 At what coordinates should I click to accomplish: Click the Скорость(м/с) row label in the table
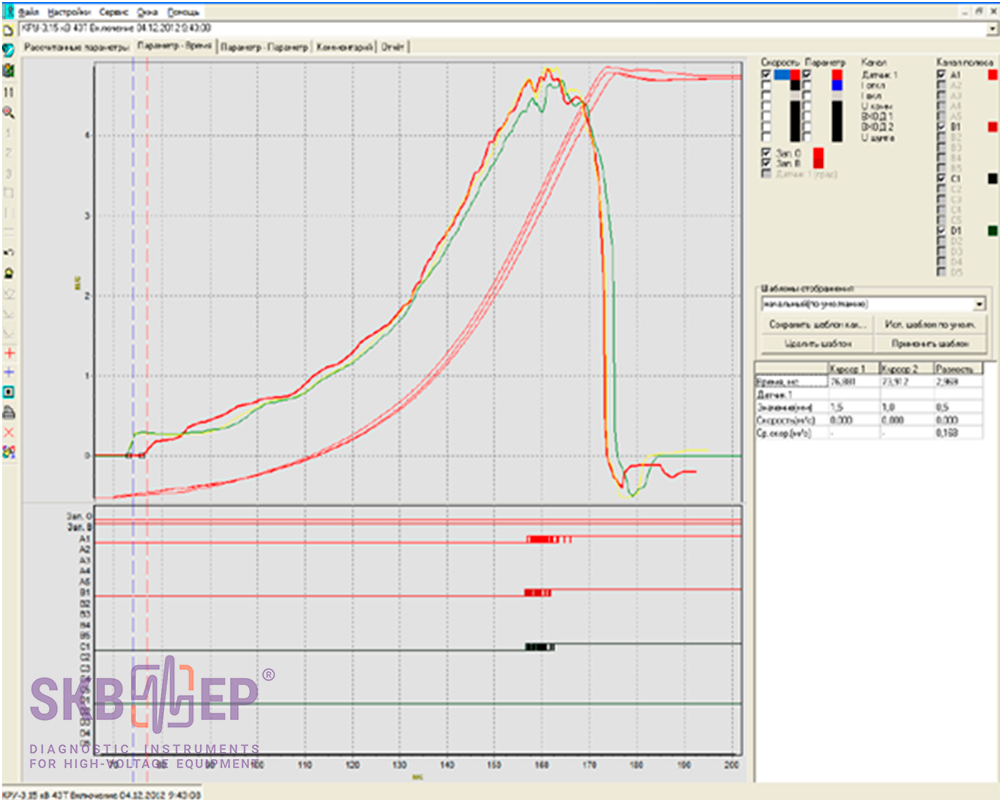pyautogui.click(x=791, y=420)
